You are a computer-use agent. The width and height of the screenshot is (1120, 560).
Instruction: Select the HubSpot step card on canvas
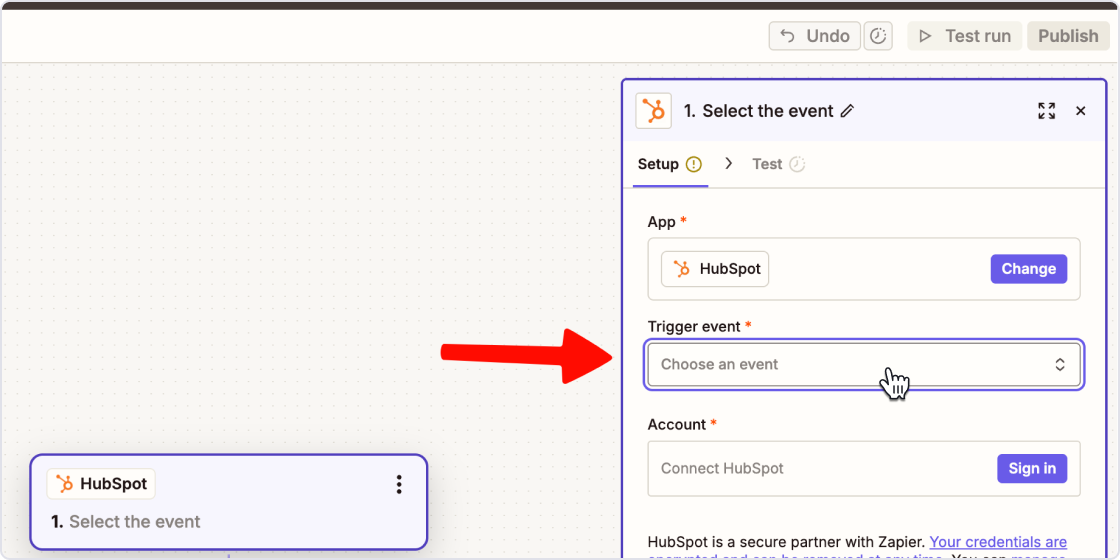point(229,502)
